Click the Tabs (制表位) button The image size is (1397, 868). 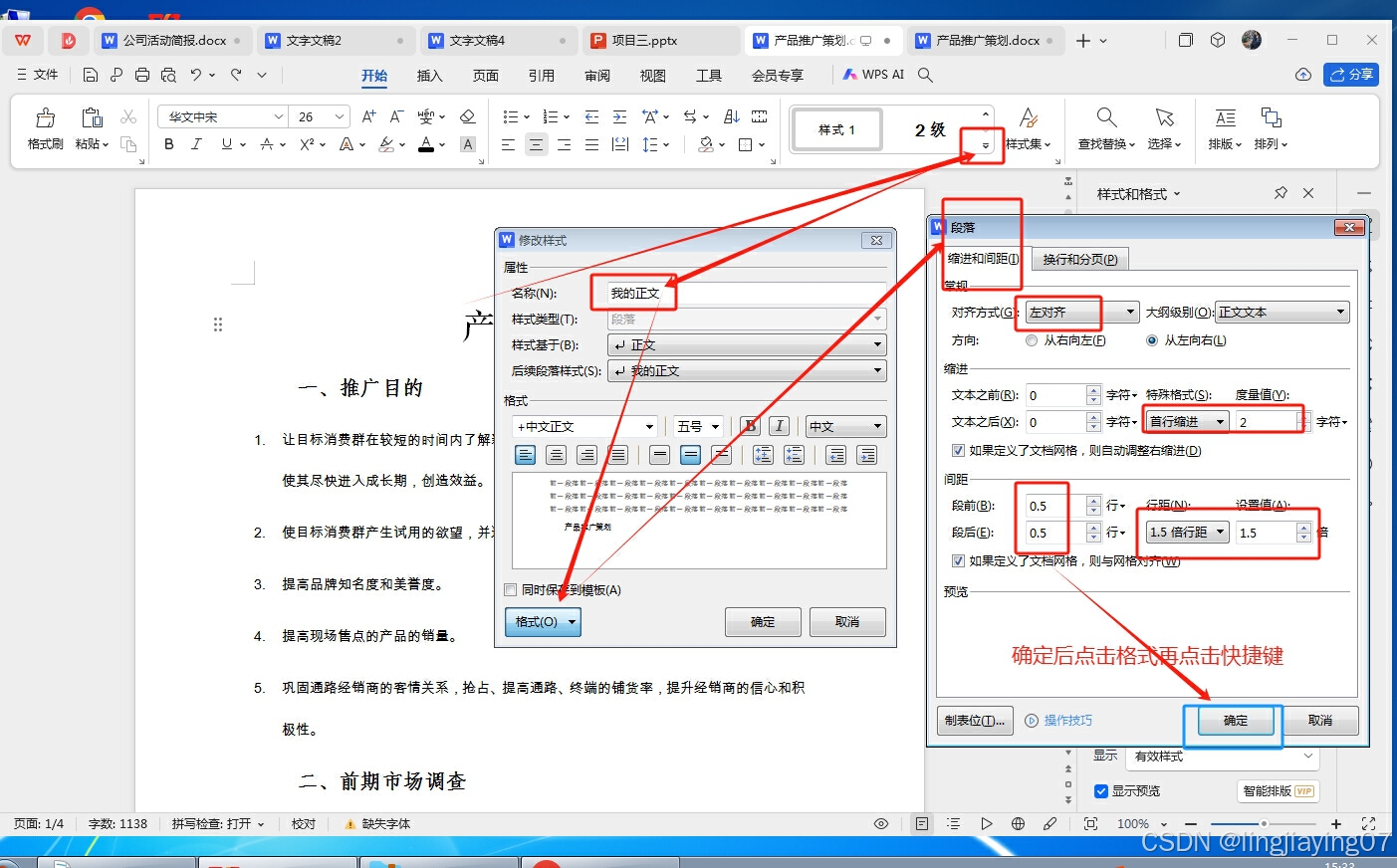[975, 721]
